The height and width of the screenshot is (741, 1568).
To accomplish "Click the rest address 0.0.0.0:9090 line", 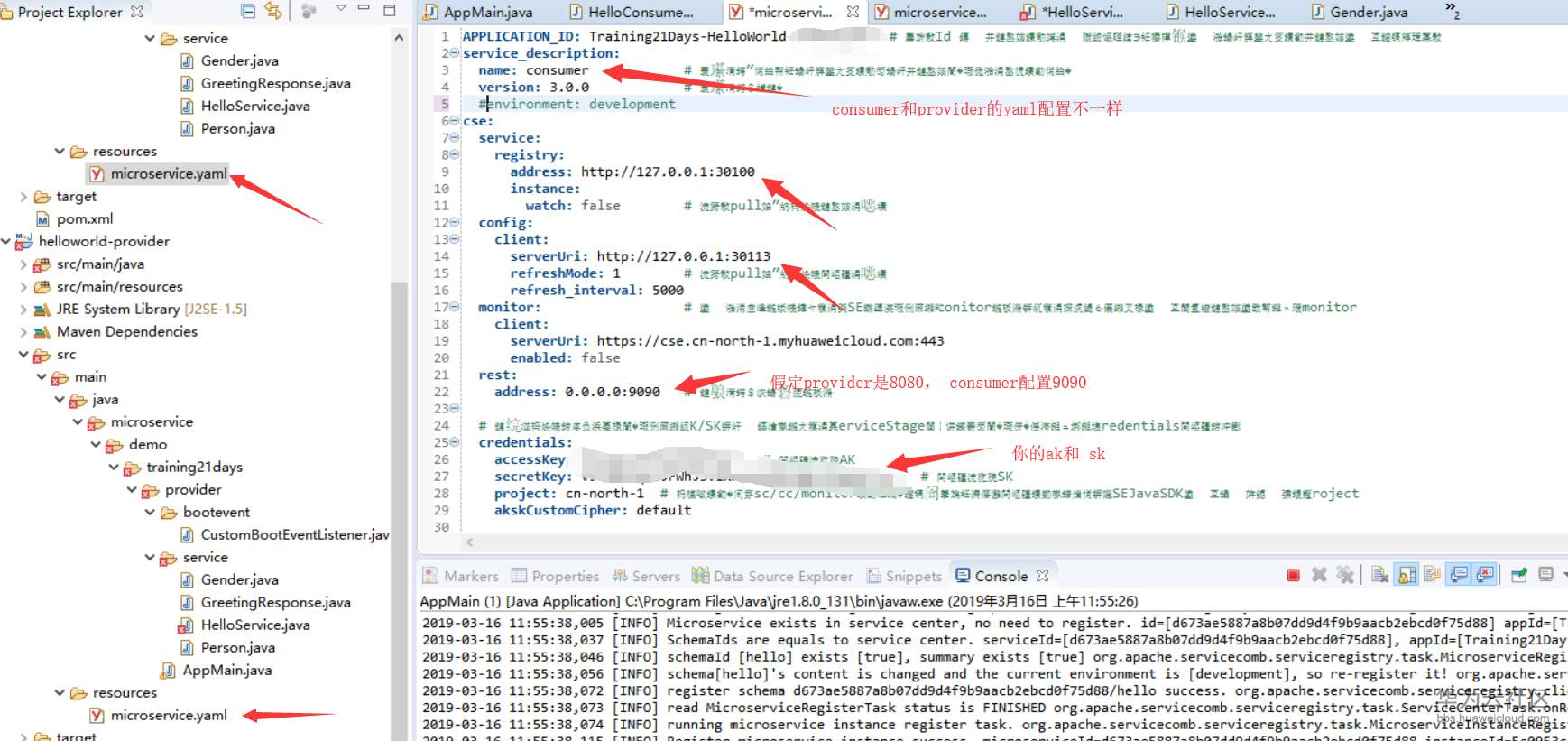I will pos(577,392).
